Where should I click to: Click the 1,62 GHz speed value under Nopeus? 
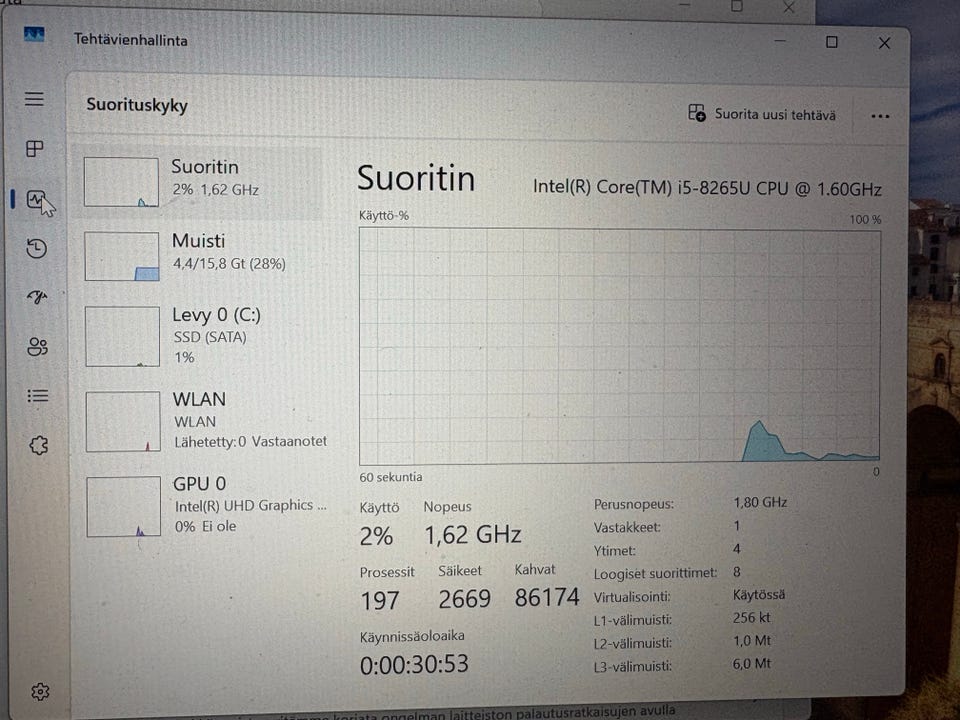473,534
